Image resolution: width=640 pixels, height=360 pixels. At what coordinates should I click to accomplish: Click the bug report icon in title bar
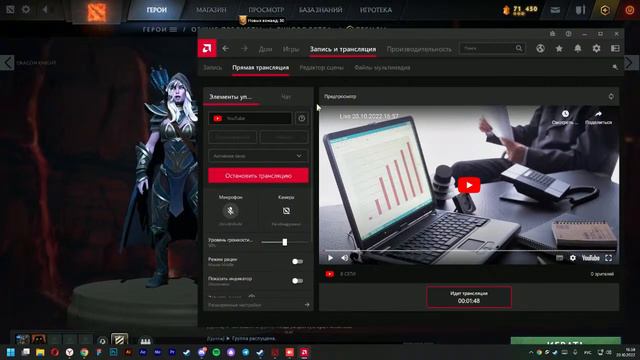pyautogui.click(x=552, y=34)
